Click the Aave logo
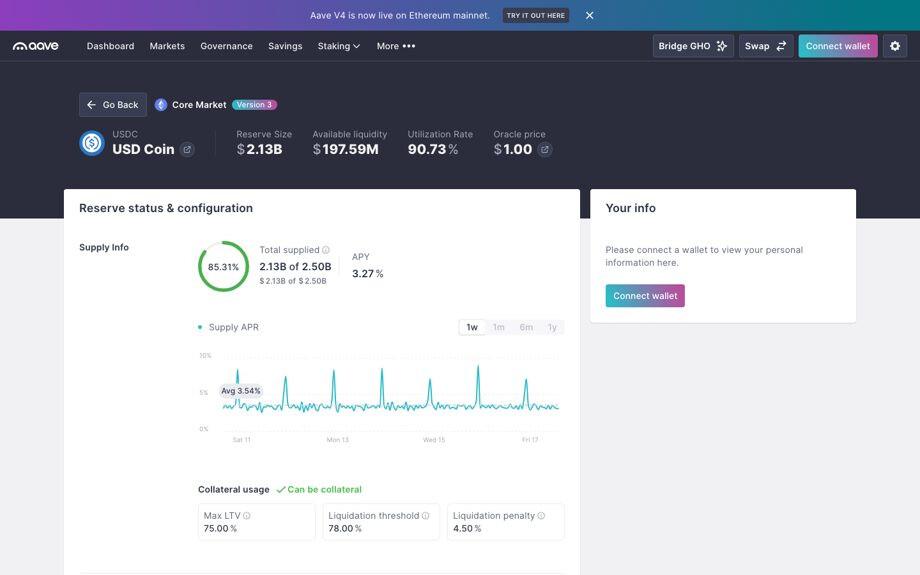This screenshot has height=575, width=920. 36,46
